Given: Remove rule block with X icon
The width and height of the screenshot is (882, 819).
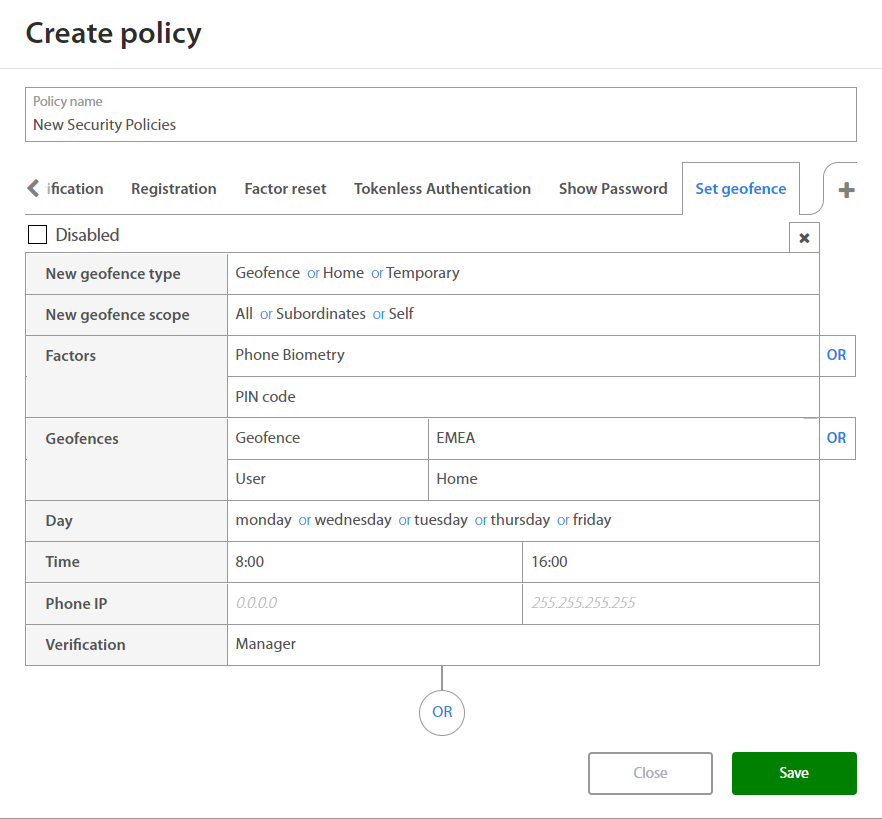Looking at the screenshot, I should click(x=804, y=238).
